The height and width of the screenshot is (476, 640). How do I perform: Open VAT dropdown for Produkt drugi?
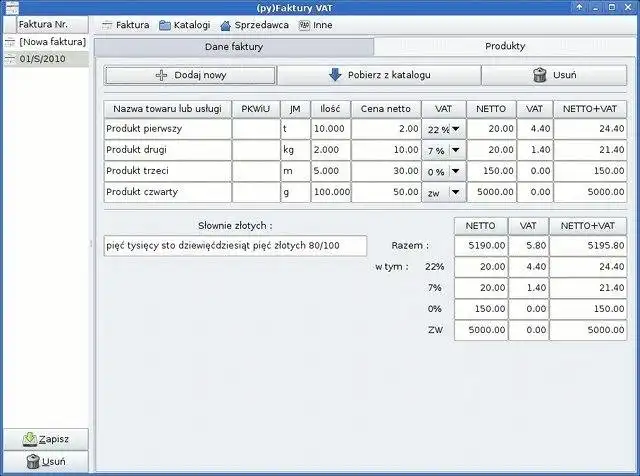[444, 151]
